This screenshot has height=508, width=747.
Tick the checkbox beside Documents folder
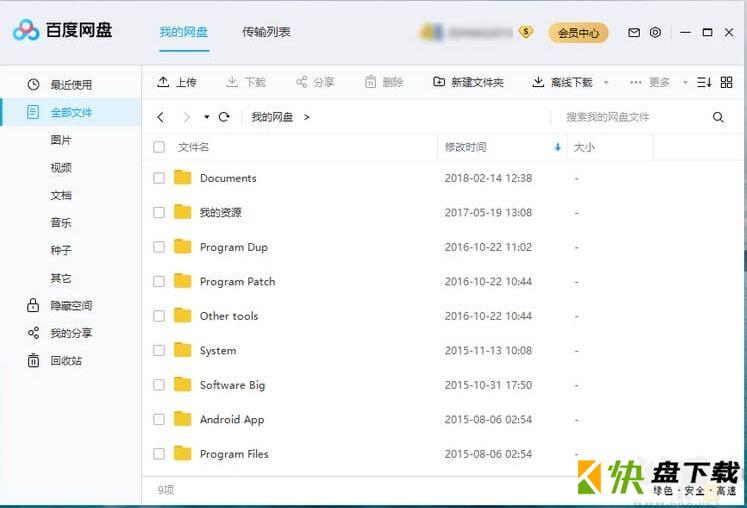pos(159,178)
